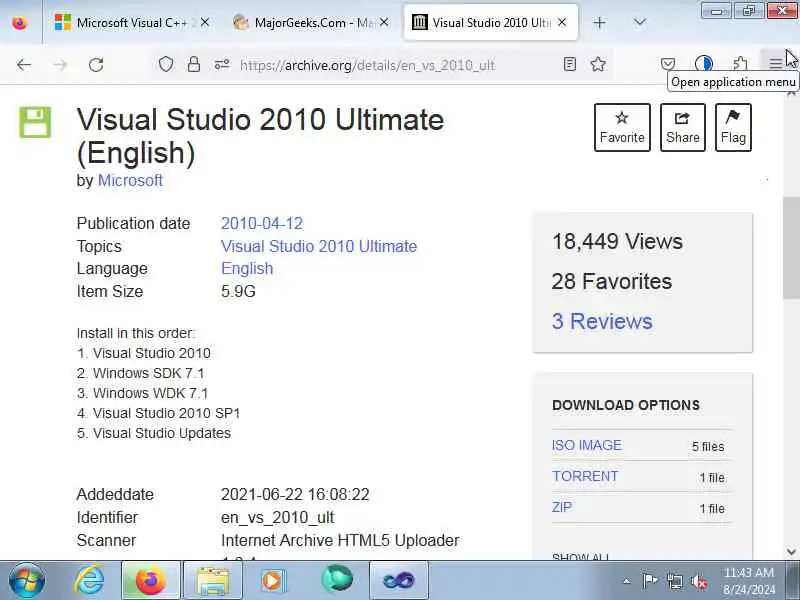Save page to Pocket
Screen dimensions: 800x600
pos(668,64)
